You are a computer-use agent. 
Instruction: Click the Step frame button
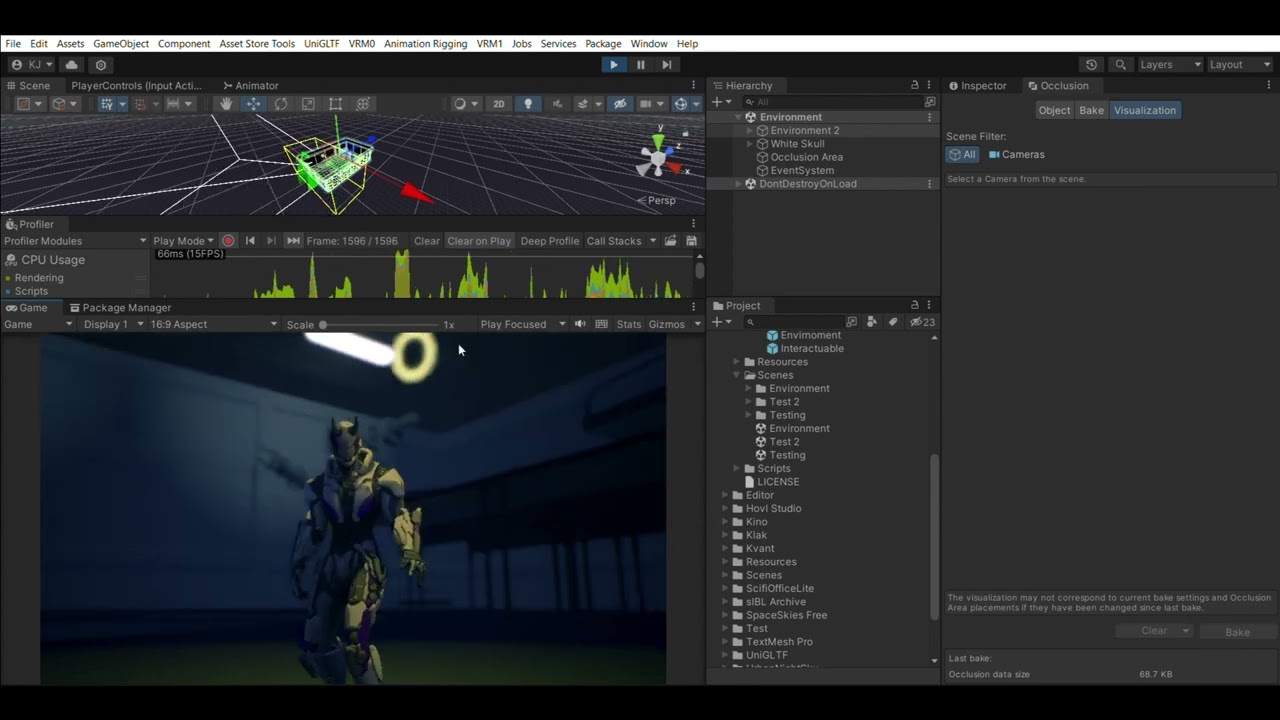[667, 65]
